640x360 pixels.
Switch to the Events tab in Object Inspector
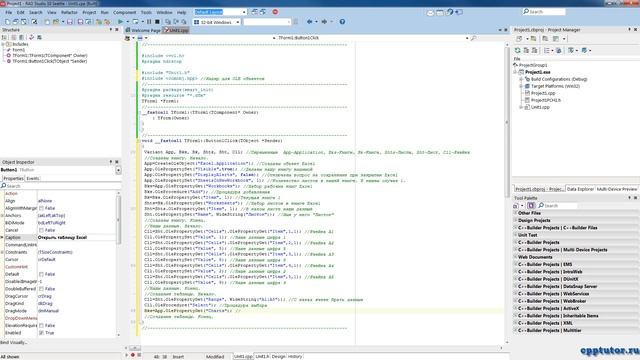(33, 178)
